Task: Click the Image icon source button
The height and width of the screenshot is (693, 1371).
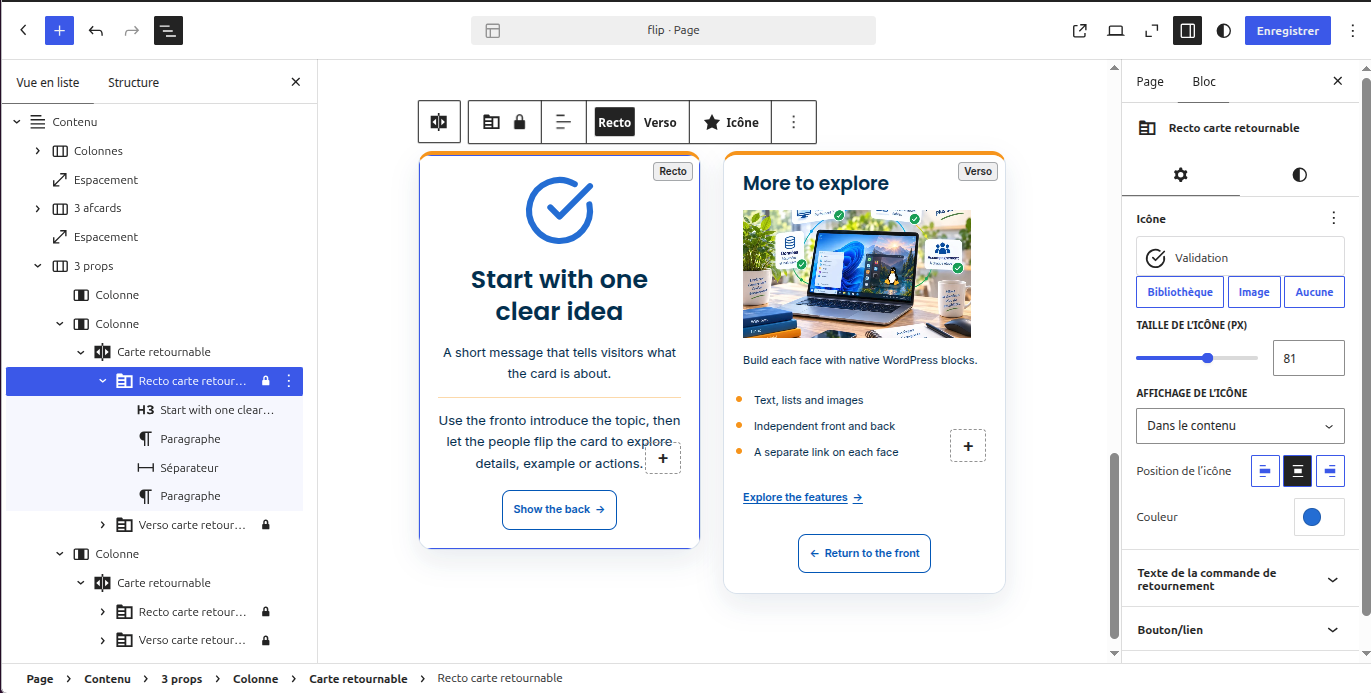Action: 1254,292
